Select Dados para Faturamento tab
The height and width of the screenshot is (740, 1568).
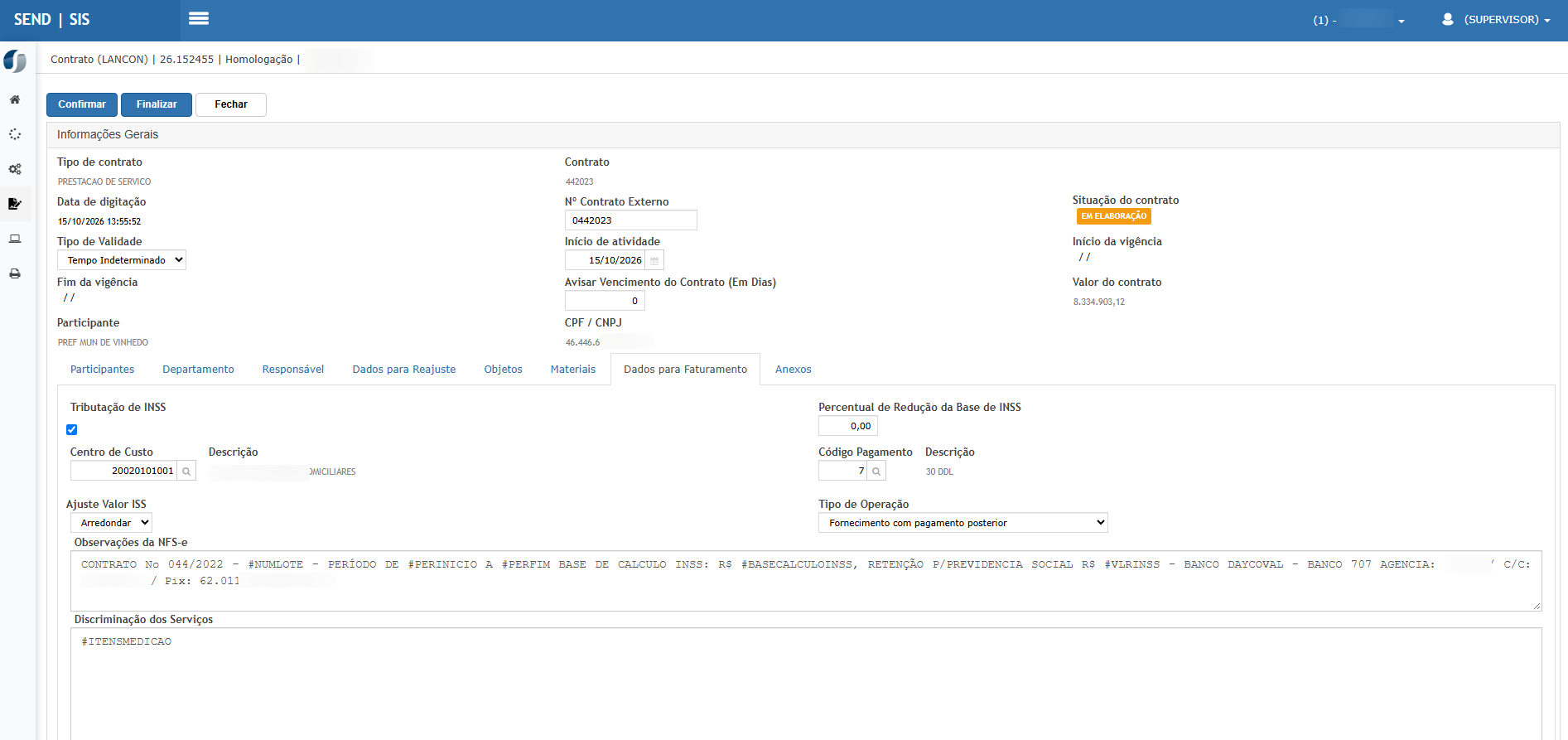tap(686, 370)
